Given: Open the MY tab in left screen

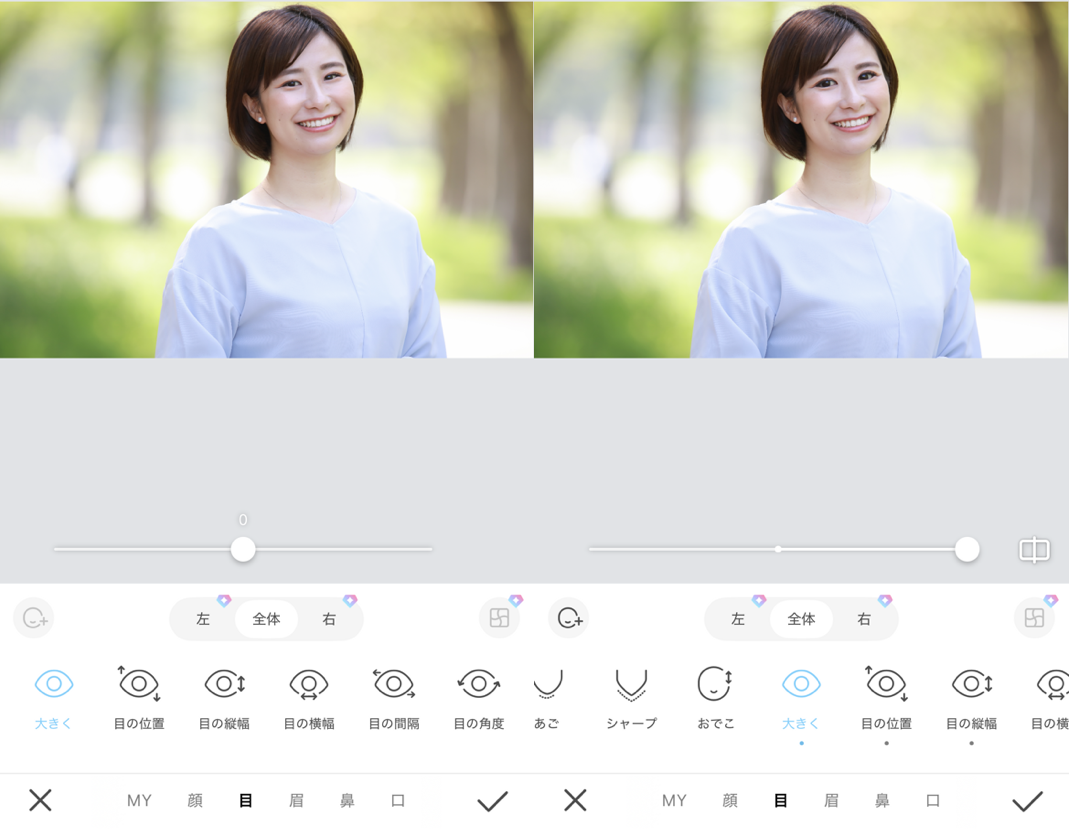Looking at the screenshot, I should click(x=139, y=800).
